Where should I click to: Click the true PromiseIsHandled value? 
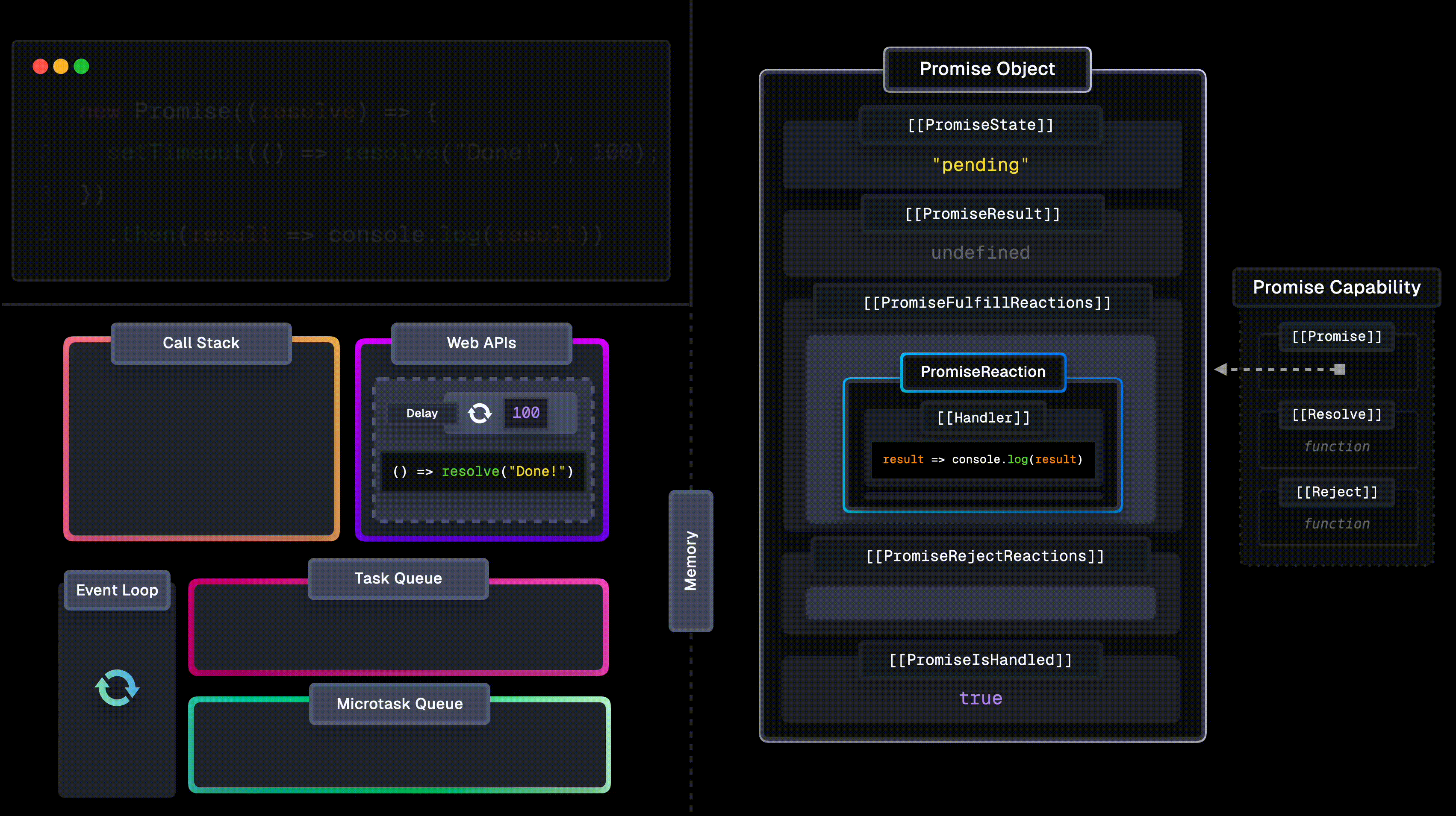[981, 699]
